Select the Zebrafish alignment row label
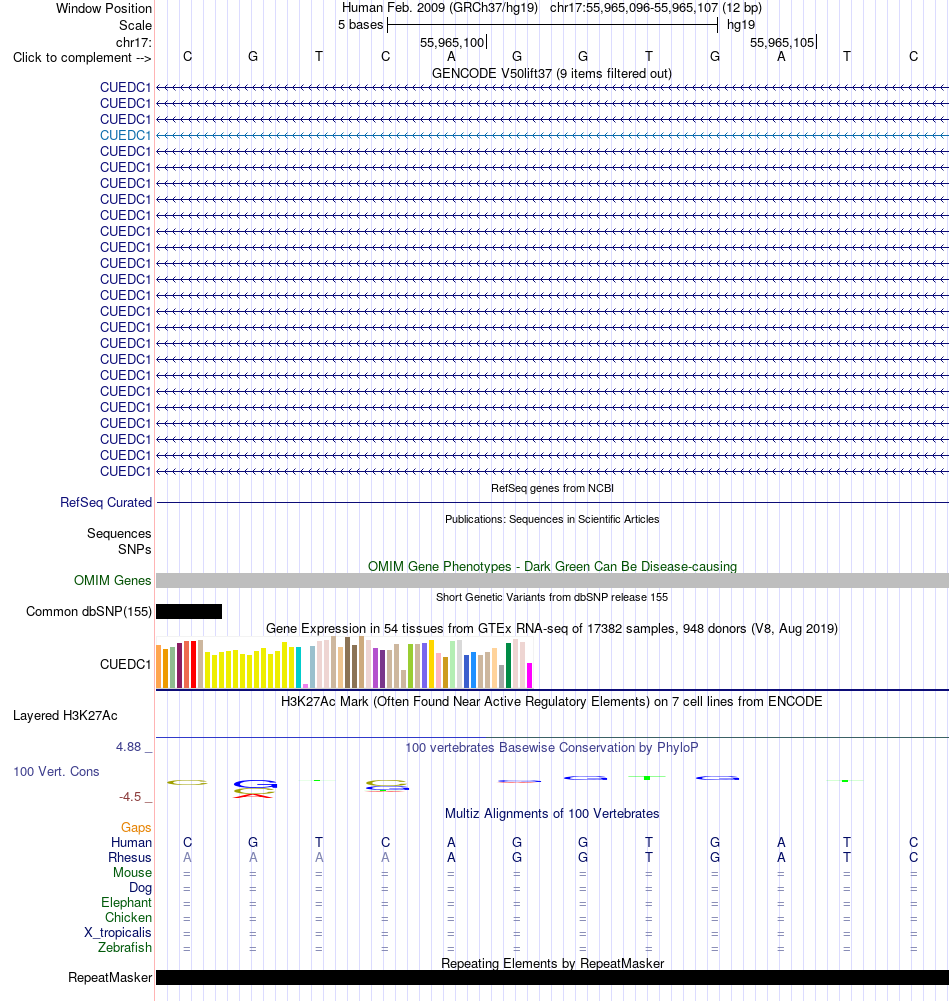The height and width of the screenshot is (1001, 950). tap(124, 947)
